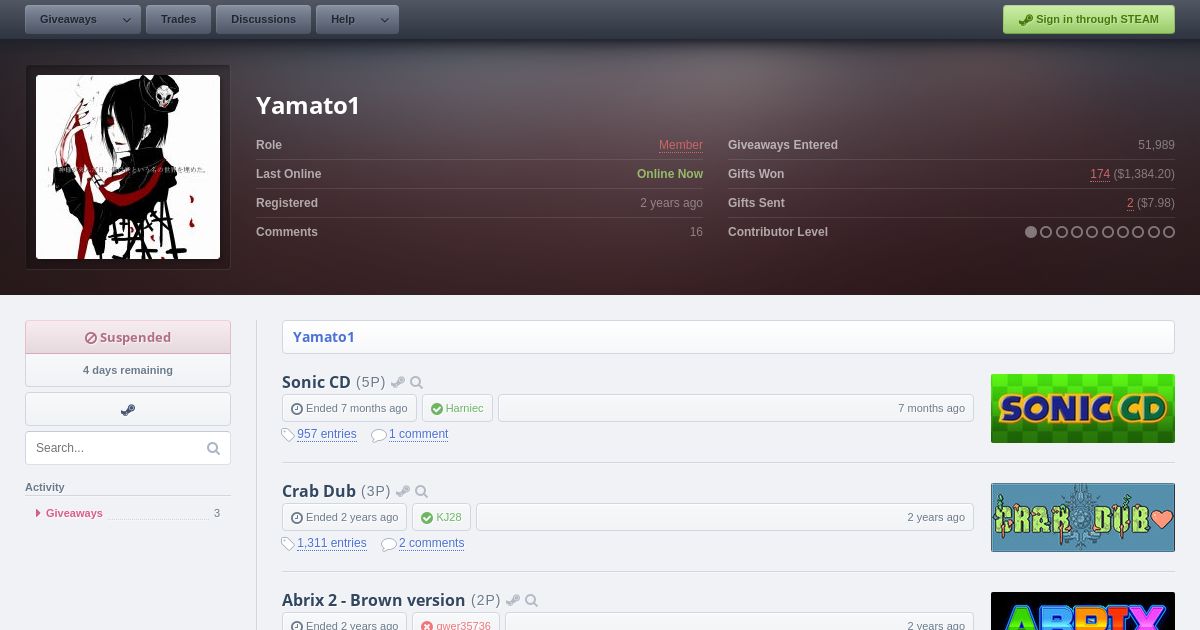Click the red X icon beside qwer35736
The width and height of the screenshot is (1200, 630).
(x=427, y=626)
